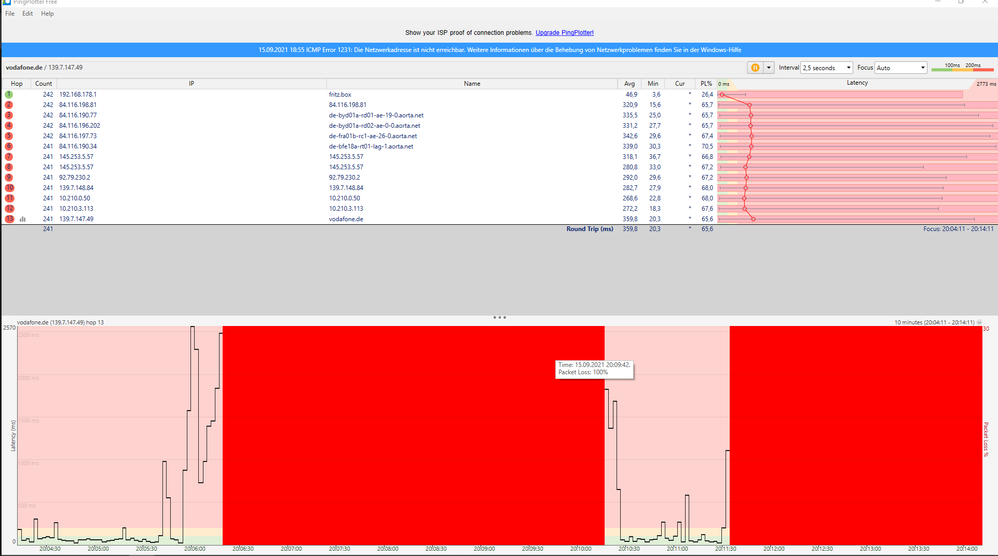This screenshot has height=556, width=998.
Task: Click the IP column header
Action: pos(191,83)
